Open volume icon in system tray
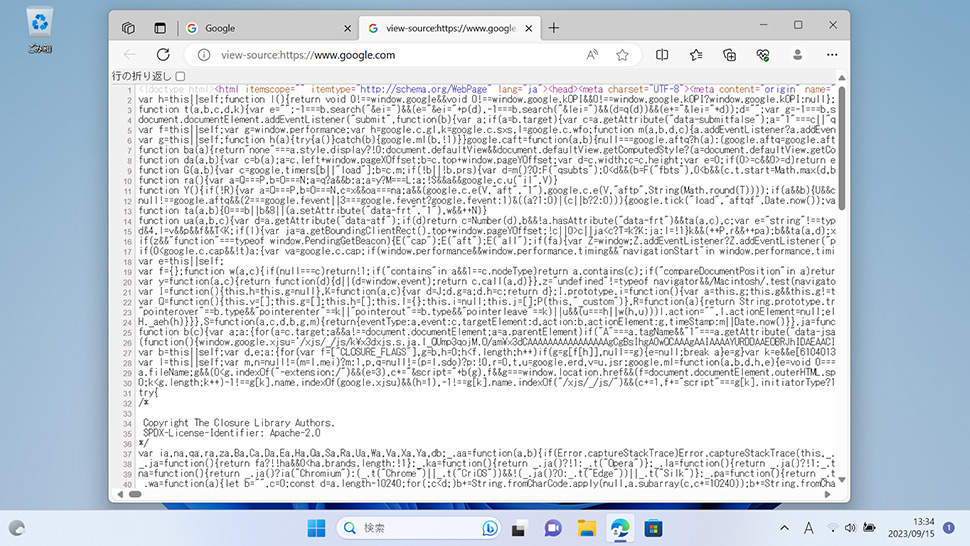The height and width of the screenshot is (546, 970). tap(851, 528)
